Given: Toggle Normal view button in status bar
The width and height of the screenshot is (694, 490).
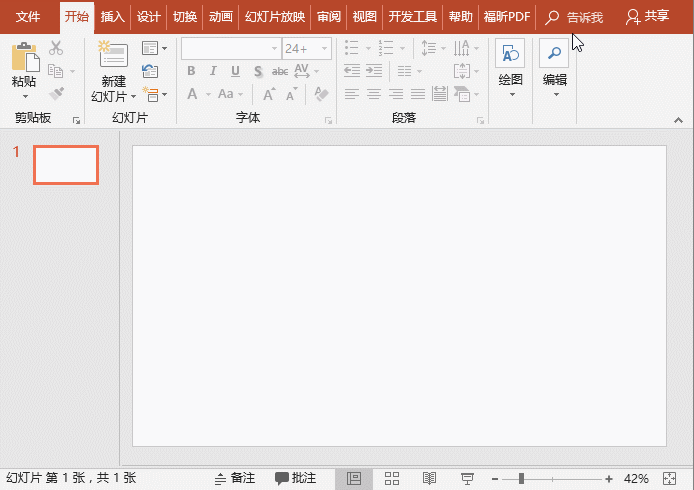Looking at the screenshot, I should [x=354, y=479].
